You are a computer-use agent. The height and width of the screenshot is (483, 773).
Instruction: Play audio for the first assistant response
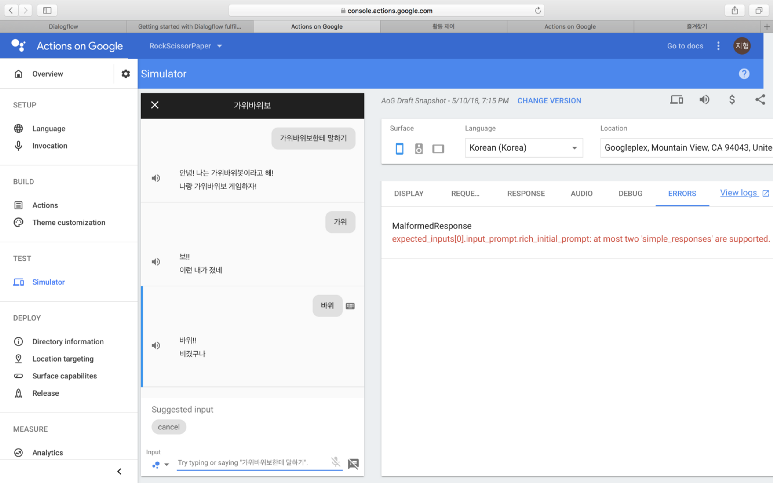pos(155,178)
